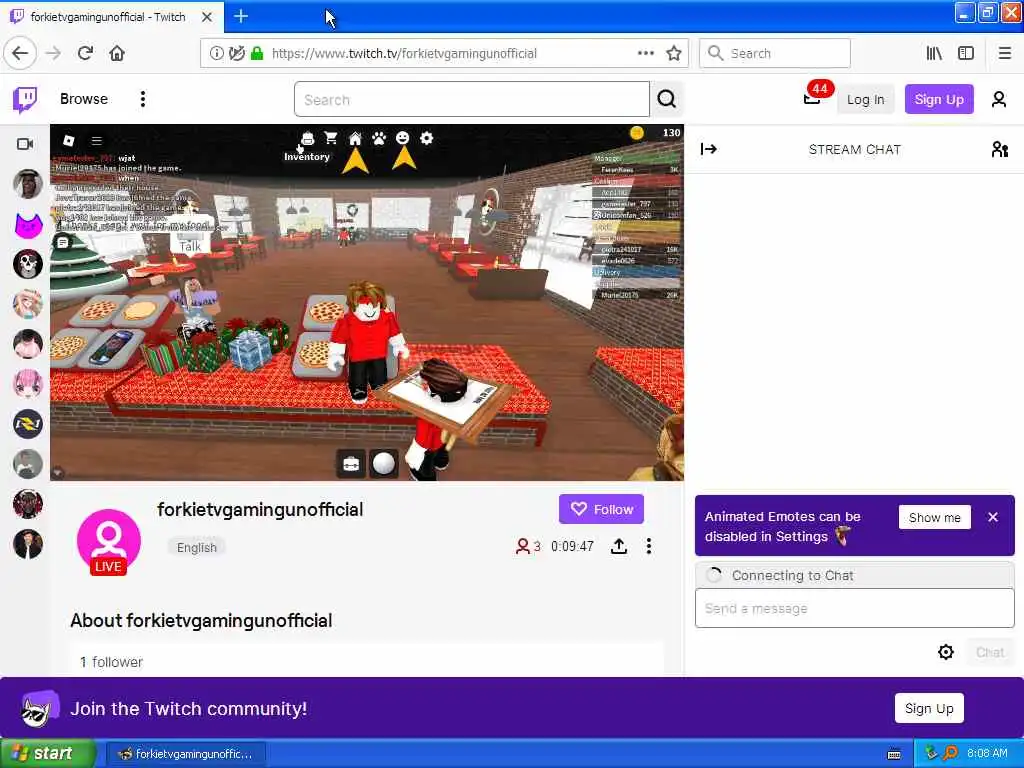
Task: Click the in-game shopping cart icon
Action: (331, 138)
